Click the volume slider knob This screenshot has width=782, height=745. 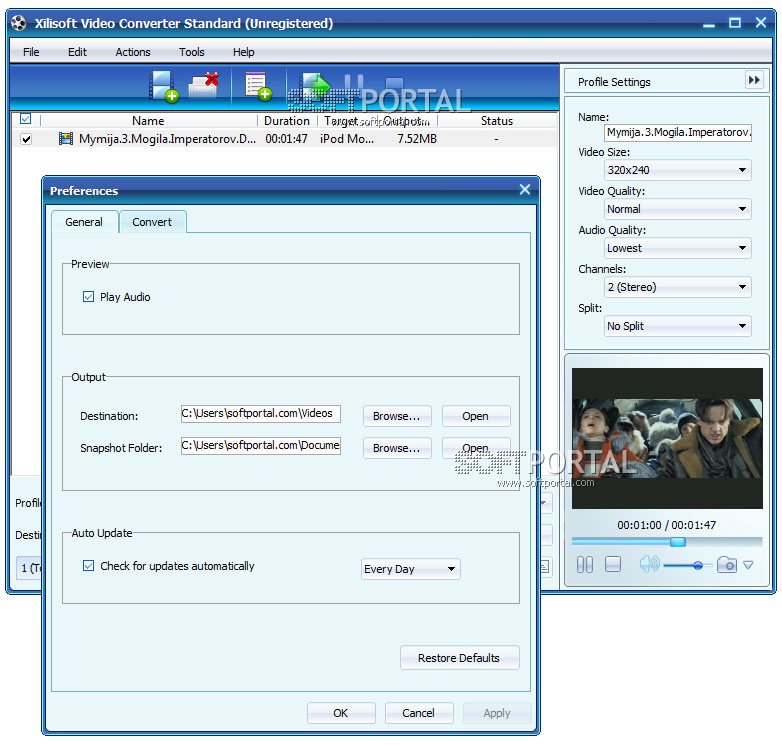click(698, 565)
